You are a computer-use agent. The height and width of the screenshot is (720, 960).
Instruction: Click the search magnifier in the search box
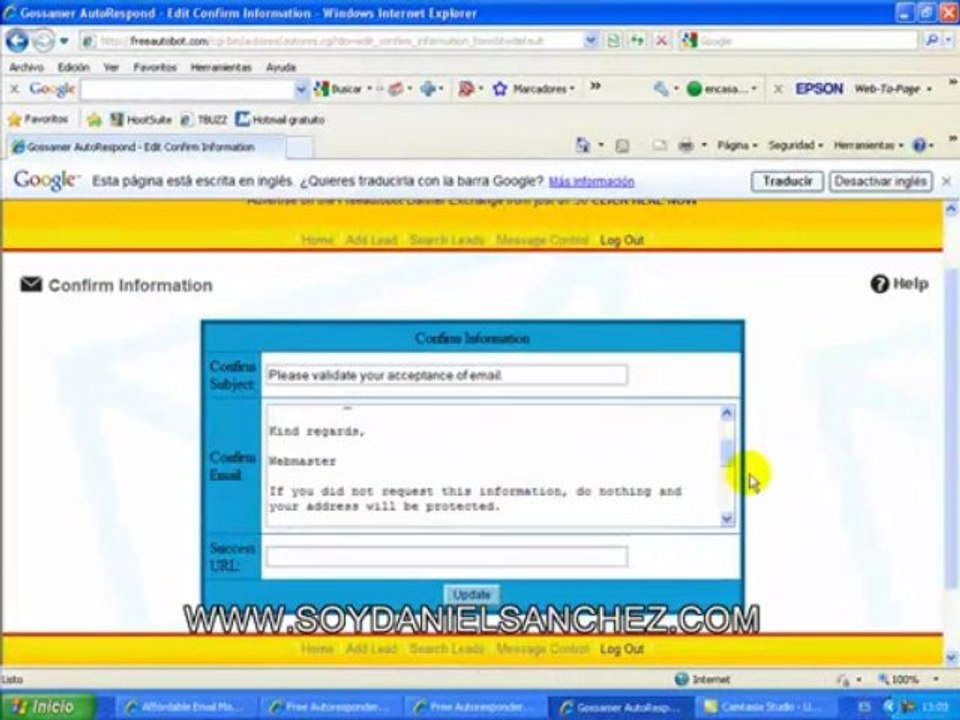pyautogui.click(x=931, y=40)
